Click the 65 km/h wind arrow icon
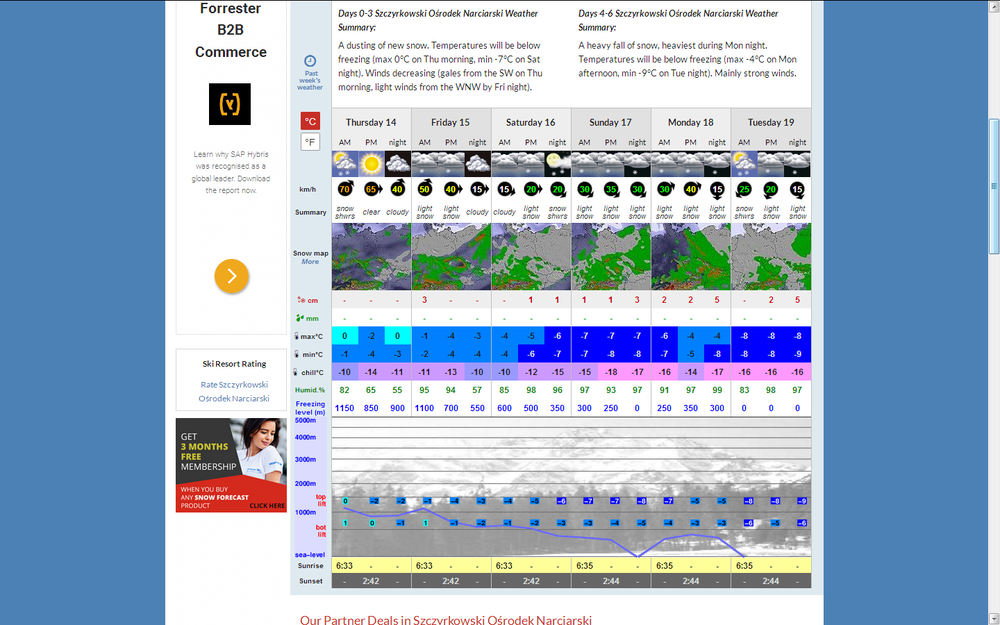 pyautogui.click(x=372, y=189)
